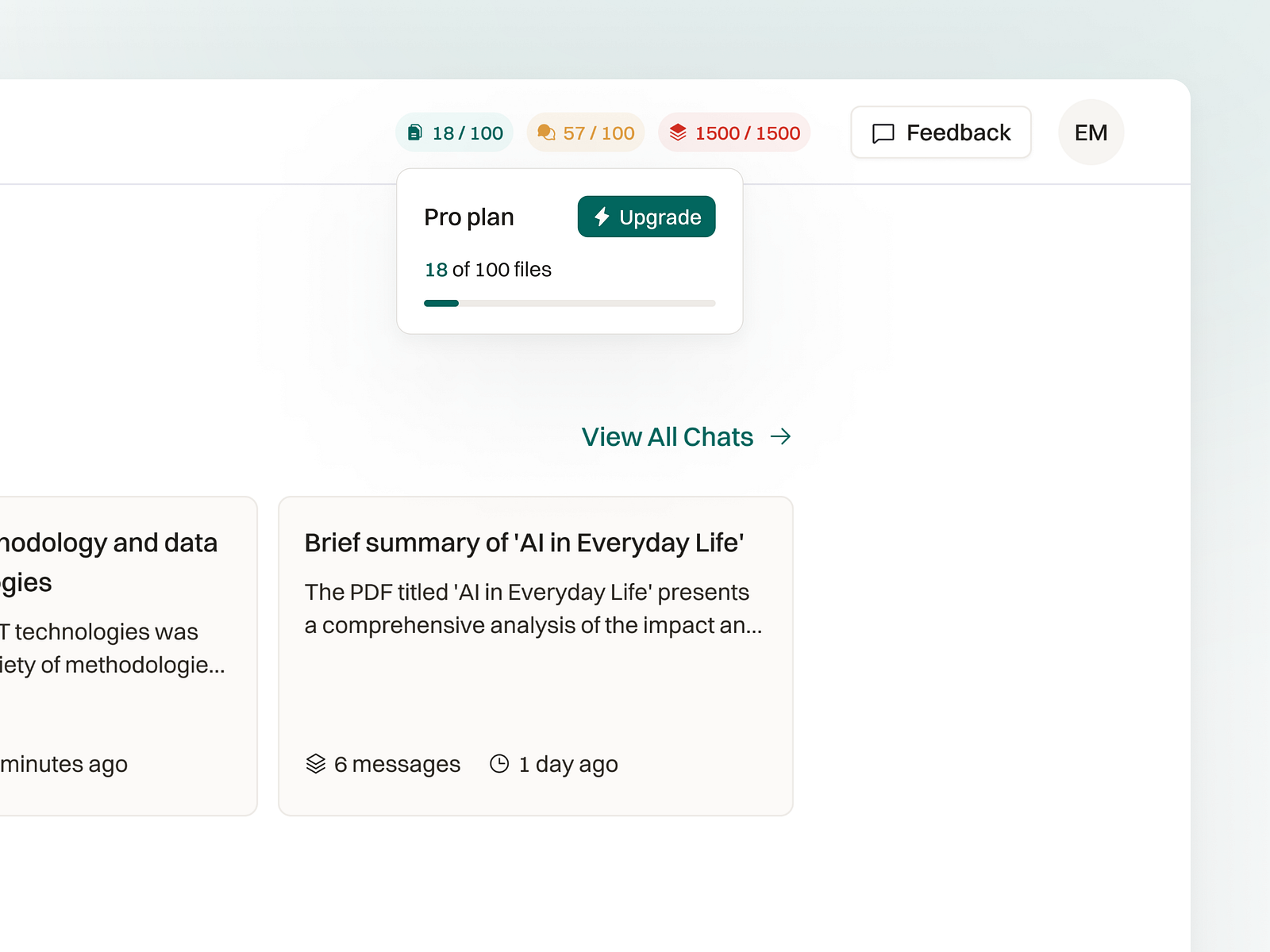This screenshot has width=1270, height=952.
Task: Click the red stack icon showing 1500/1500
Action: click(x=679, y=132)
